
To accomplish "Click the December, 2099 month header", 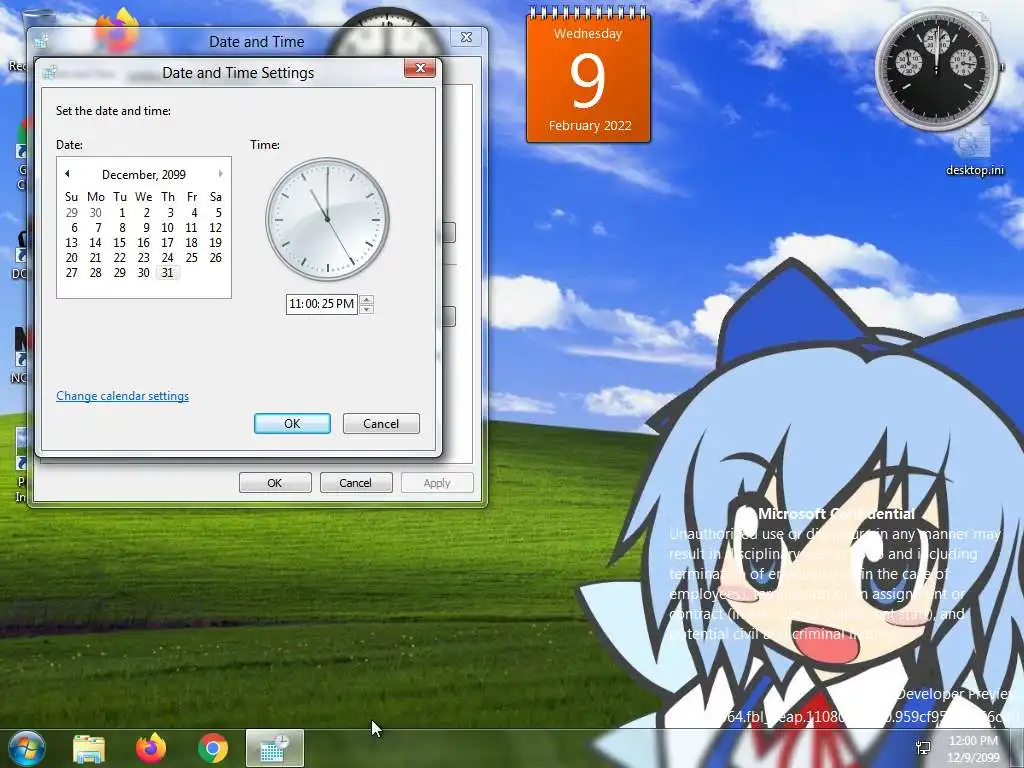I will (x=144, y=174).
